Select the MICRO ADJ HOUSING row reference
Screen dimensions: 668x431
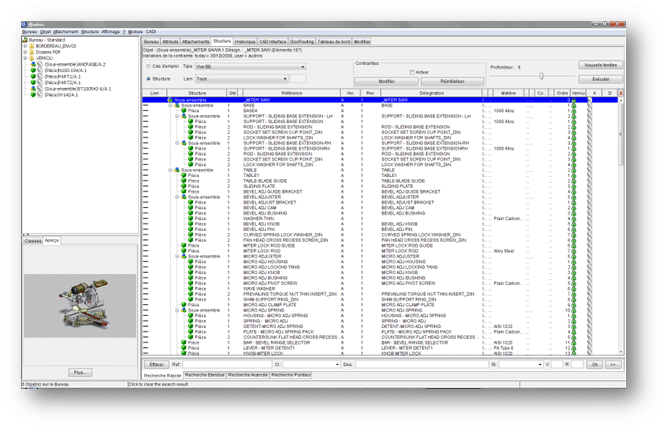point(265,262)
